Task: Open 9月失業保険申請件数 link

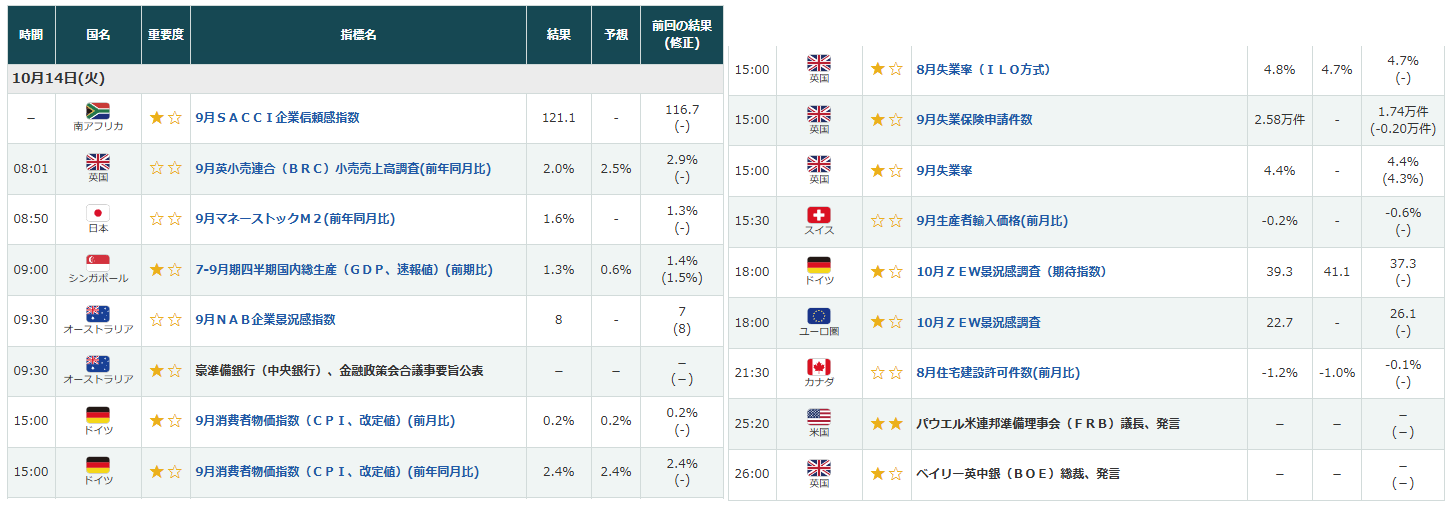Action: coord(974,120)
